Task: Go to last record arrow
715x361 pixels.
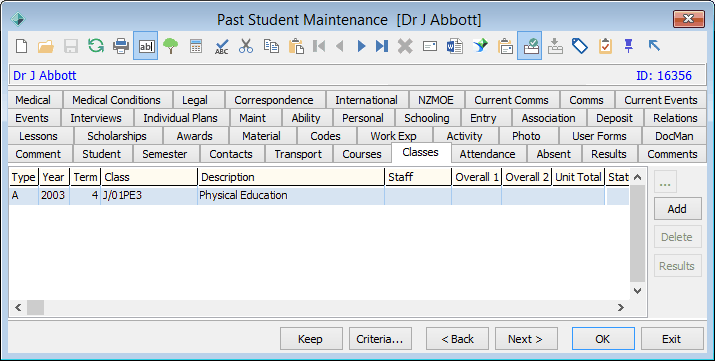Action: tap(382, 46)
